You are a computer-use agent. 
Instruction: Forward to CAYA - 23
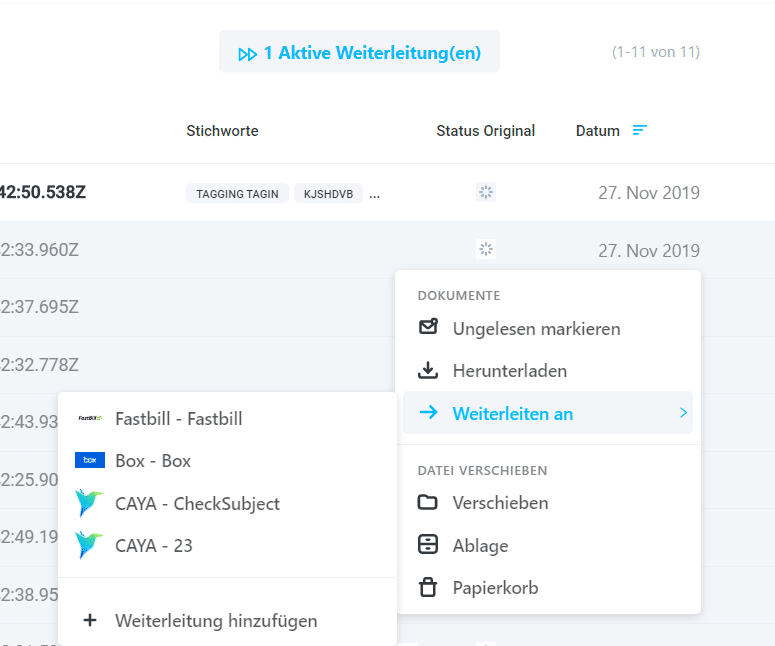tap(227, 546)
